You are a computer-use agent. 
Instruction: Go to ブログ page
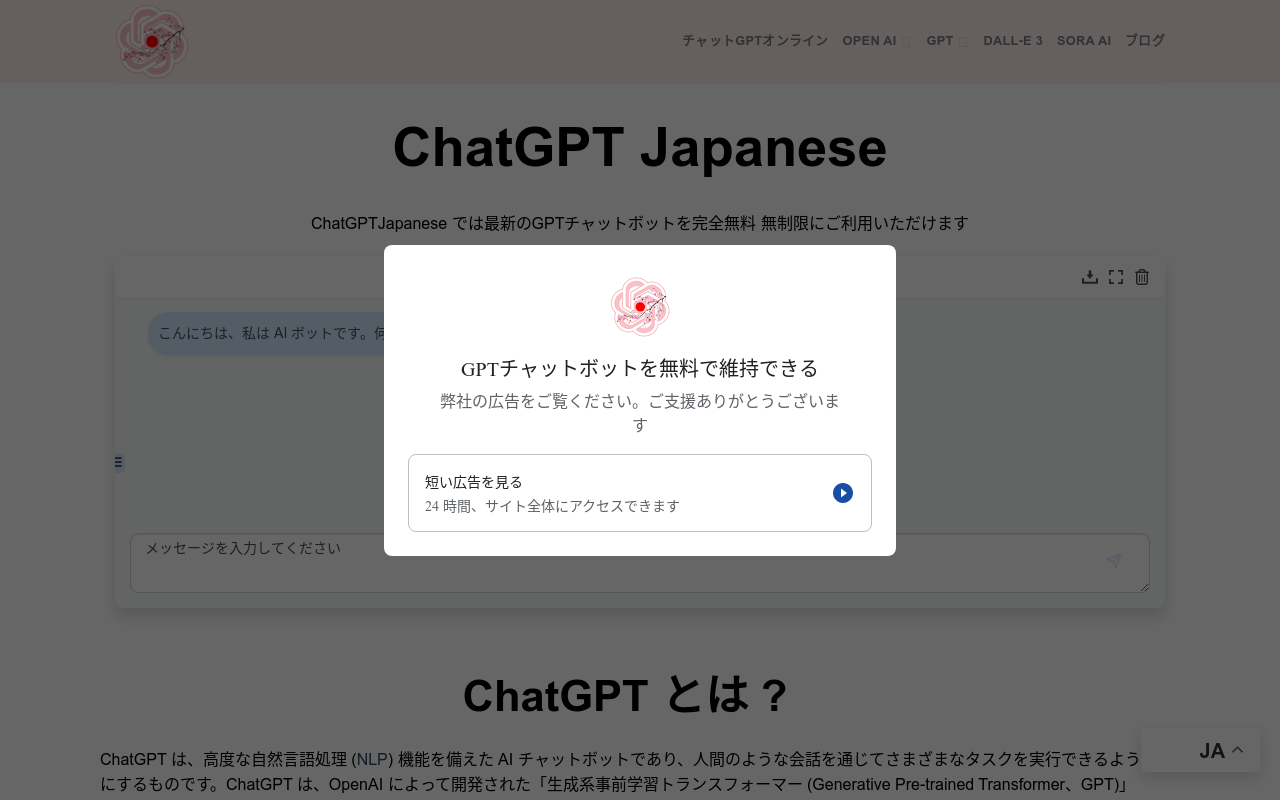click(x=1145, y=41)
